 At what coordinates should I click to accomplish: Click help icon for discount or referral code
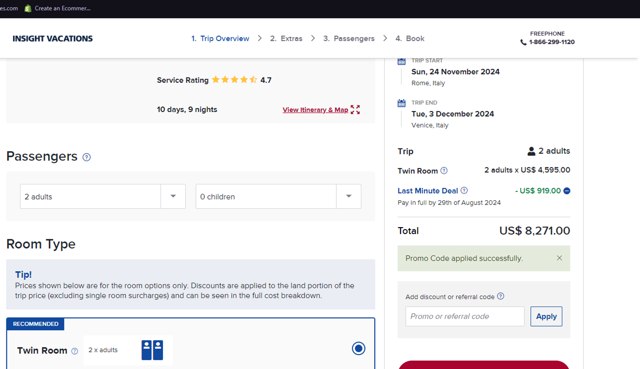tap(500, 296)
